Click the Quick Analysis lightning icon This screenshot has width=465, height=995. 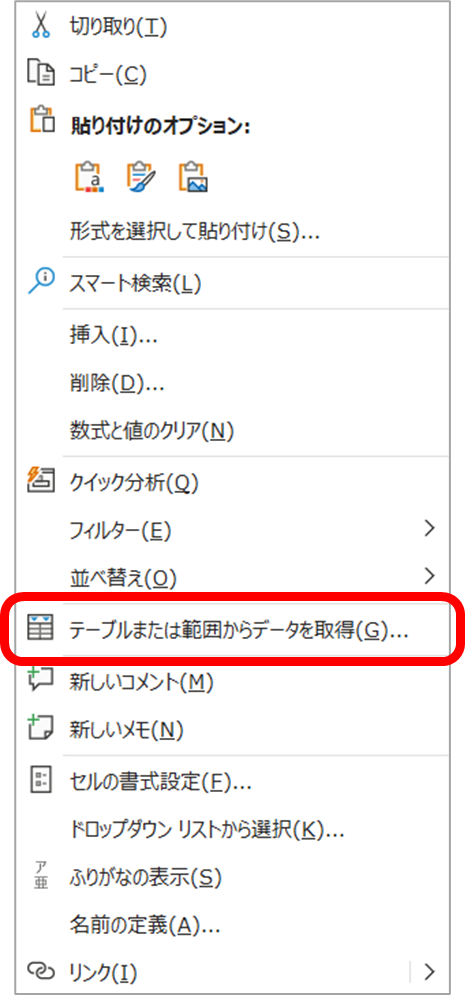point(42,481)
